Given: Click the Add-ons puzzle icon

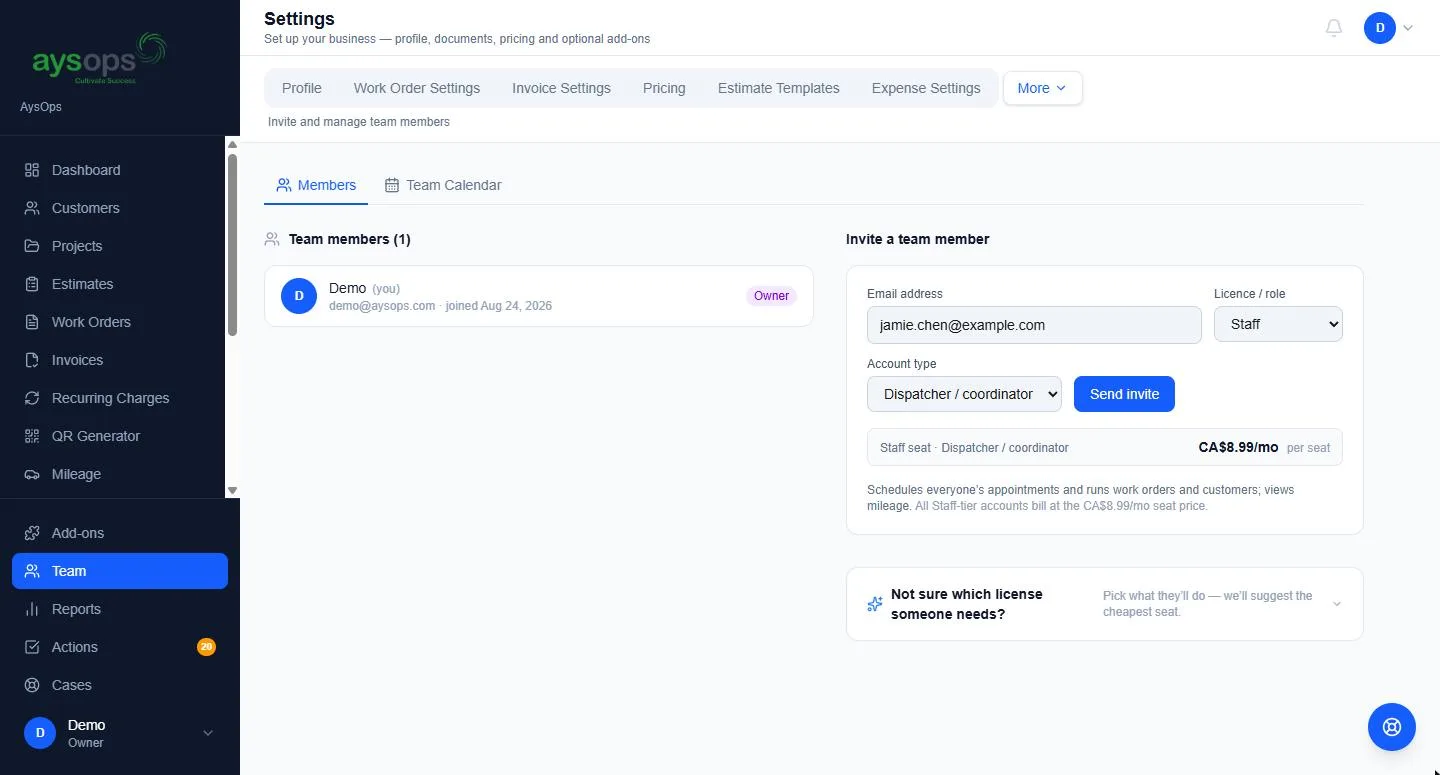Looking at the screenshot, I should [x=32, y=533].
